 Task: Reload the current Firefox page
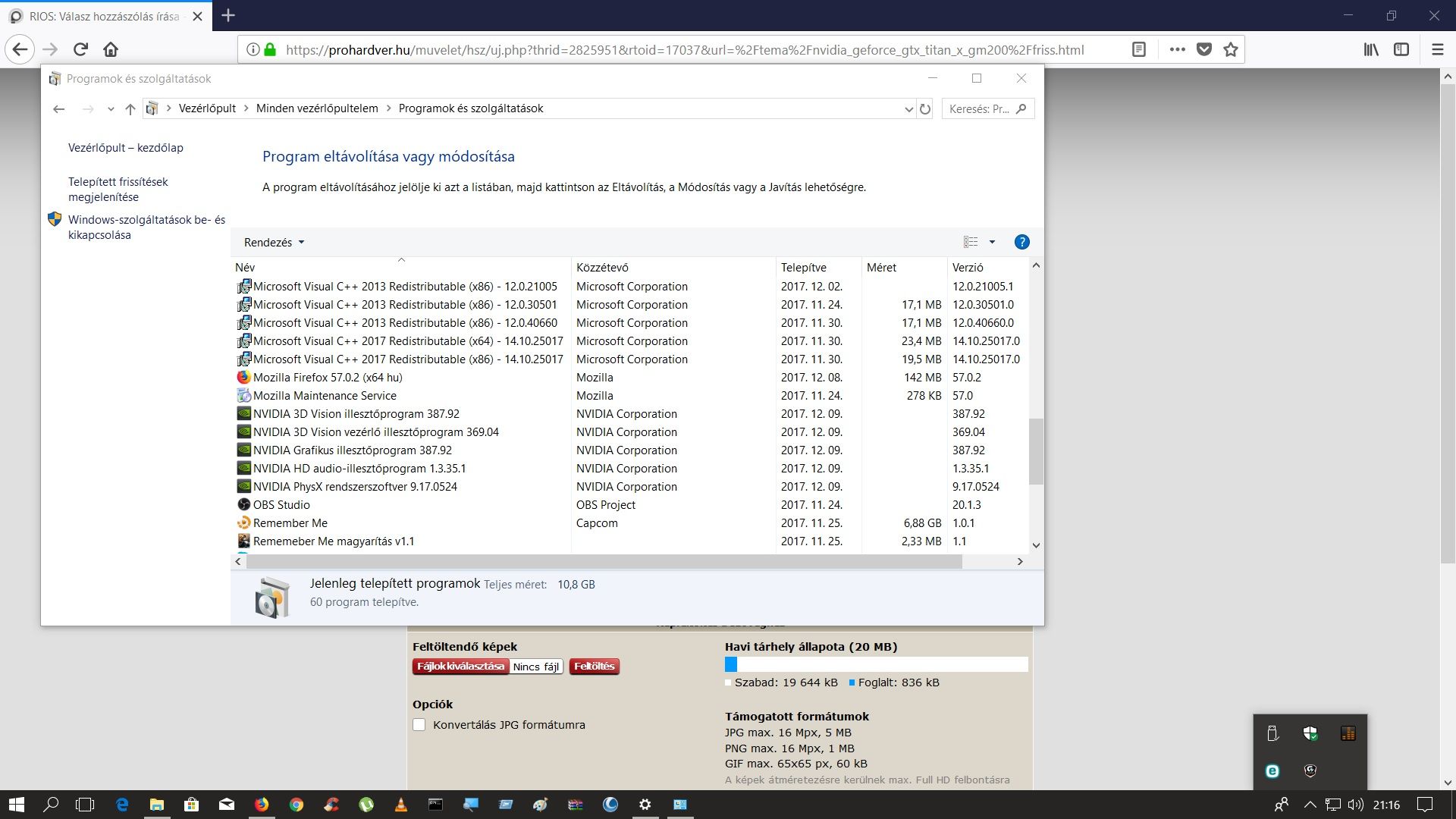coord(80,50)
